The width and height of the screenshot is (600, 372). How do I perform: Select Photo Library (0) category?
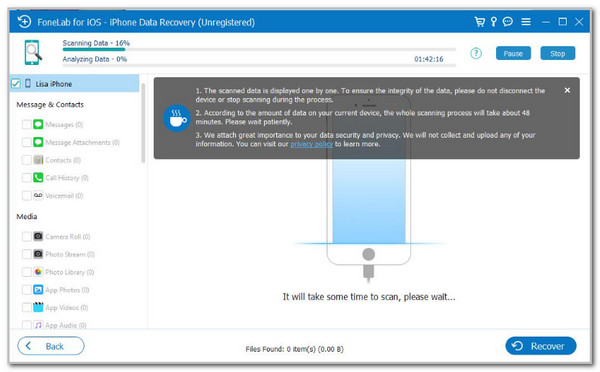[x=70, y=272]
